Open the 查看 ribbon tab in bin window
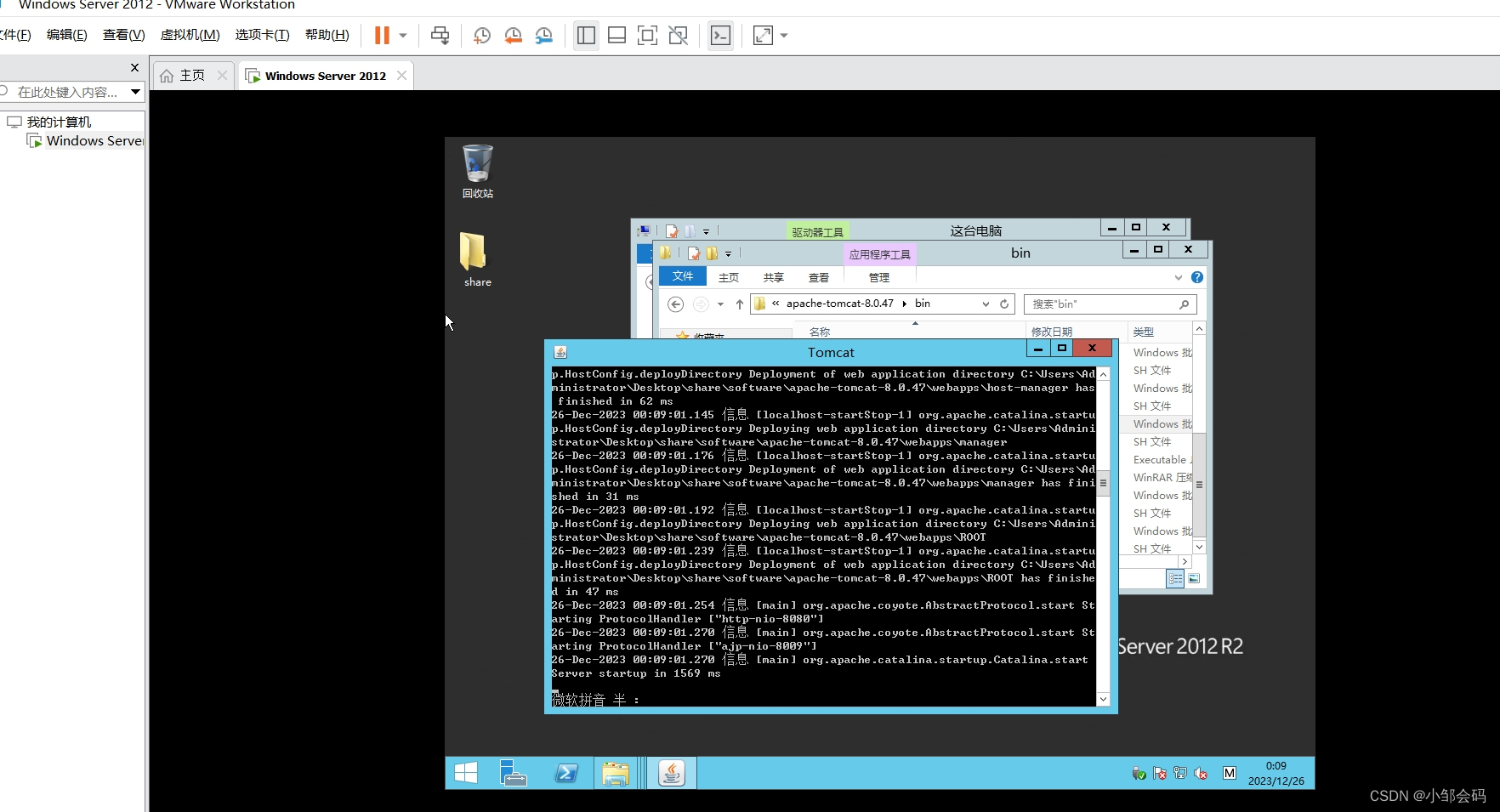Image resolution: width=1500 pixels, height=812 pixels. pyautogui.click(x=819, y=277)
